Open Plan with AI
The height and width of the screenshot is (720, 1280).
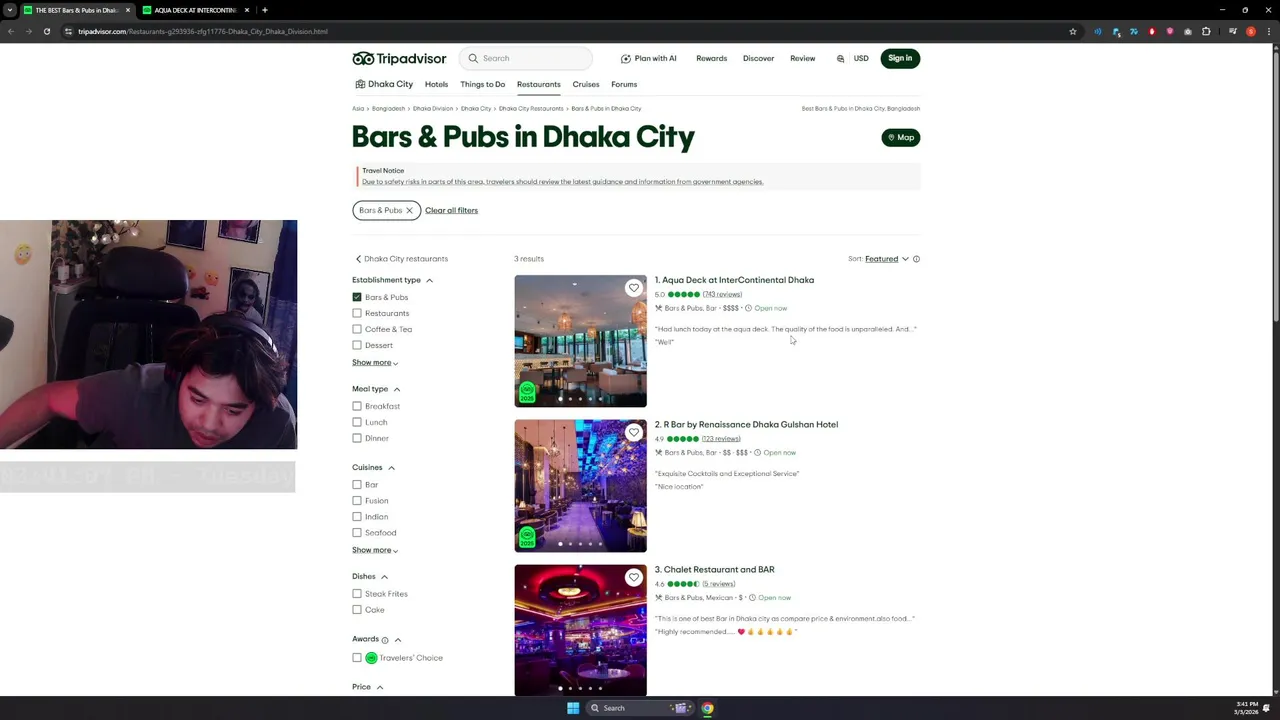coord(649,58)
